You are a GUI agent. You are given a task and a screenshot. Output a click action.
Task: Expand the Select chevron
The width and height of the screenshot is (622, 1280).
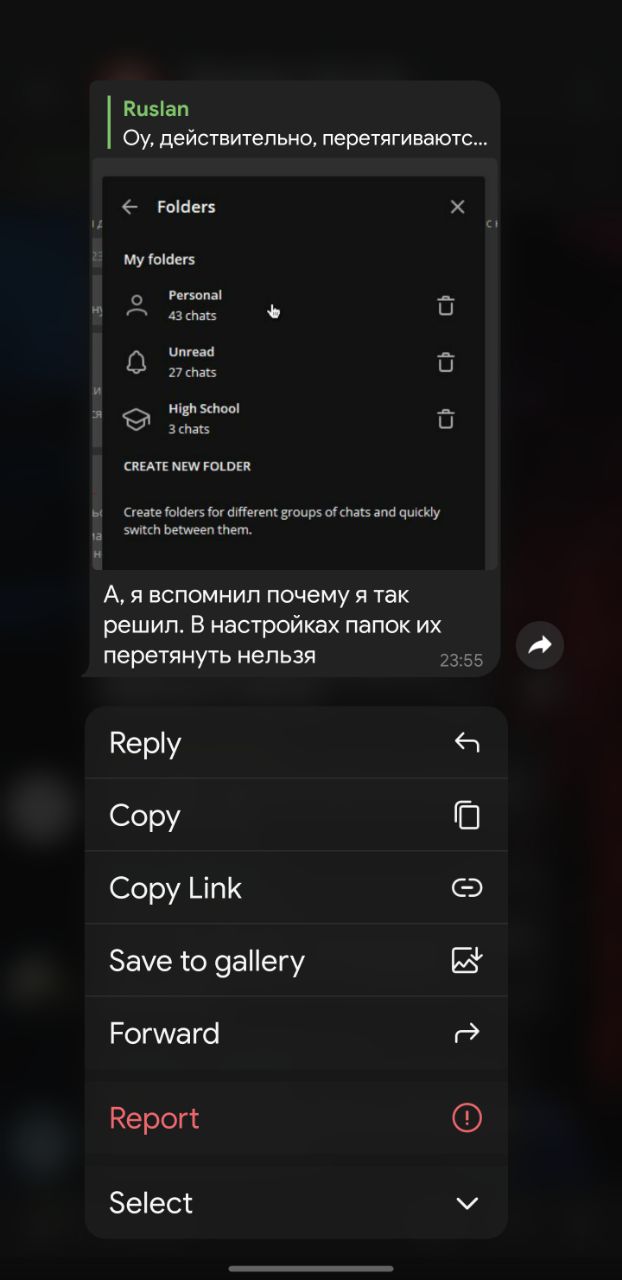pos(467,1203)
